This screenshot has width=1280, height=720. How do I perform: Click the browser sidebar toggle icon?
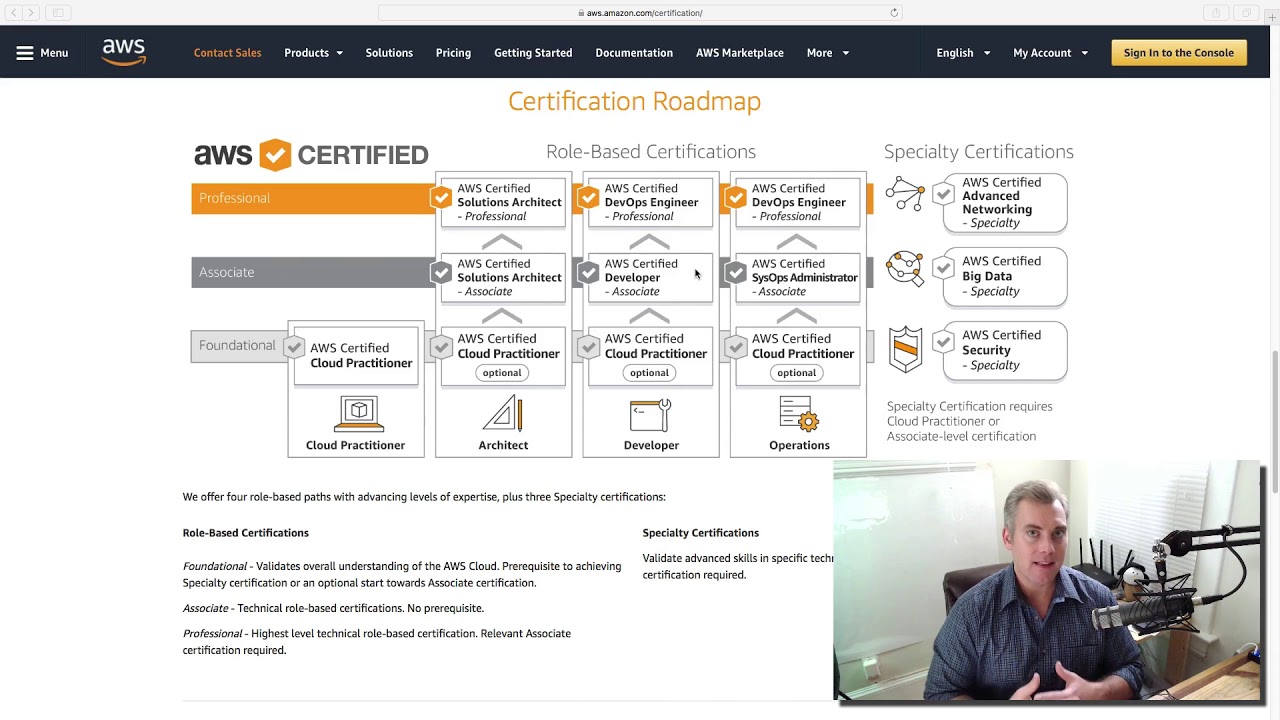pos(58,13)
